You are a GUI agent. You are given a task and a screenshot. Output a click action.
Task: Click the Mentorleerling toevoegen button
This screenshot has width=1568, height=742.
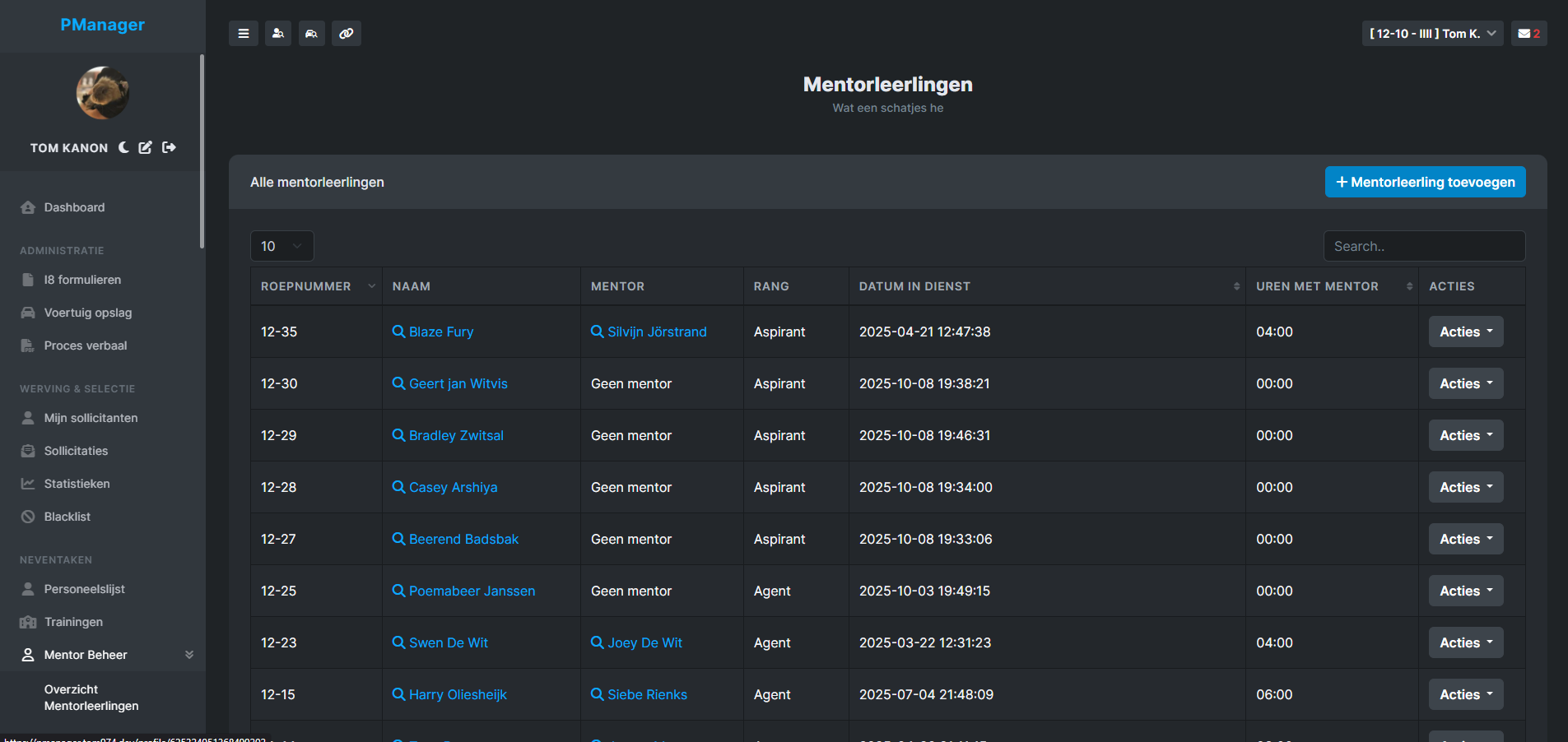tap(1425, 182)
